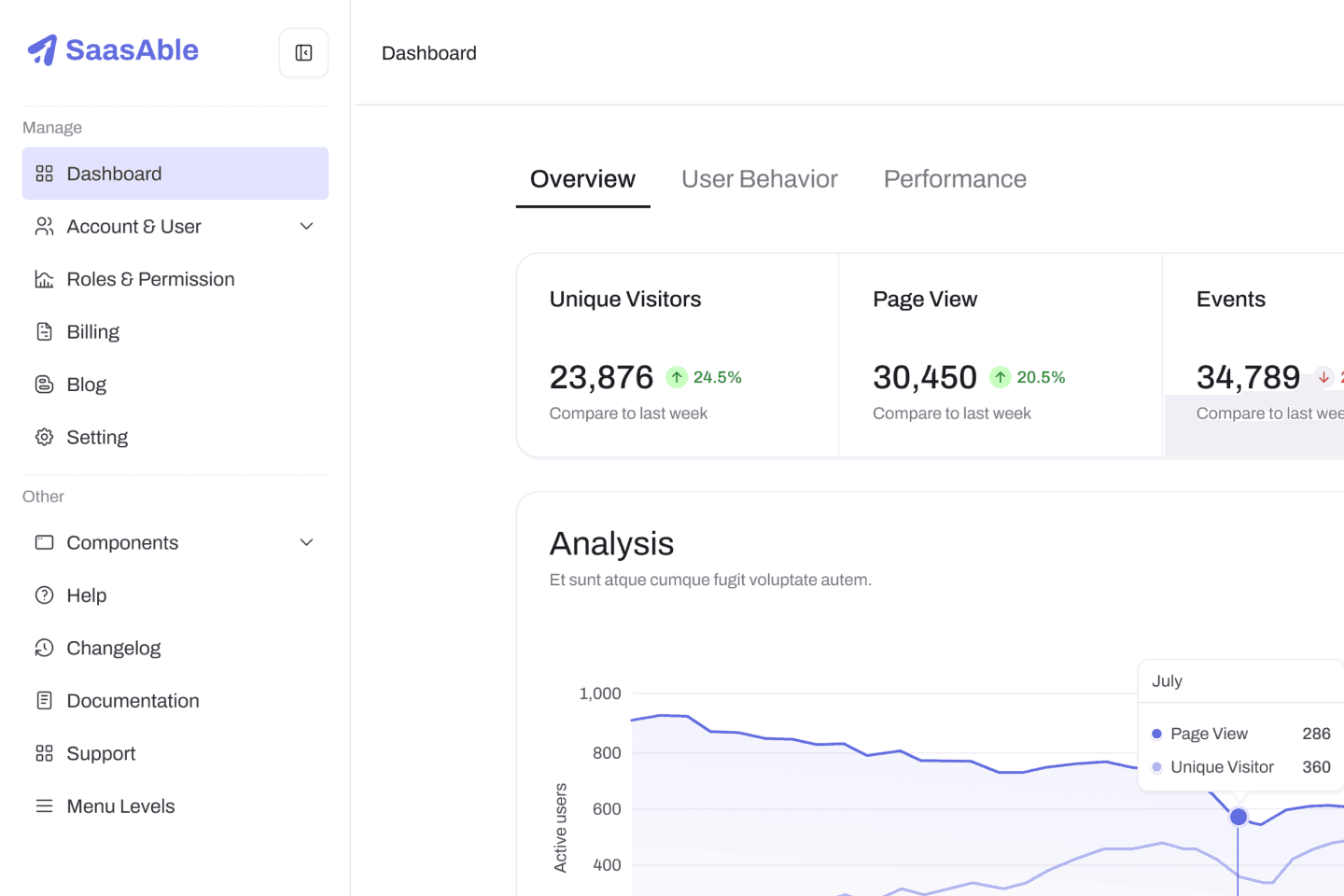Expand the Components submenu chevron
The width and height of the screenshot is (1344, 896).
point(306,542)
